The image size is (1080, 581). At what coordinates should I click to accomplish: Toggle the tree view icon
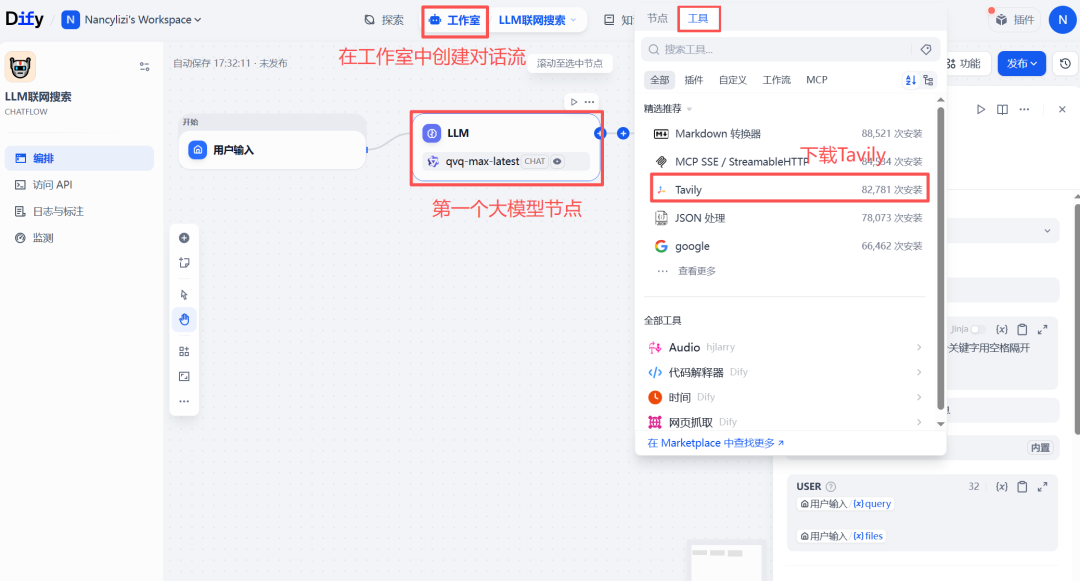coord(928,81)
